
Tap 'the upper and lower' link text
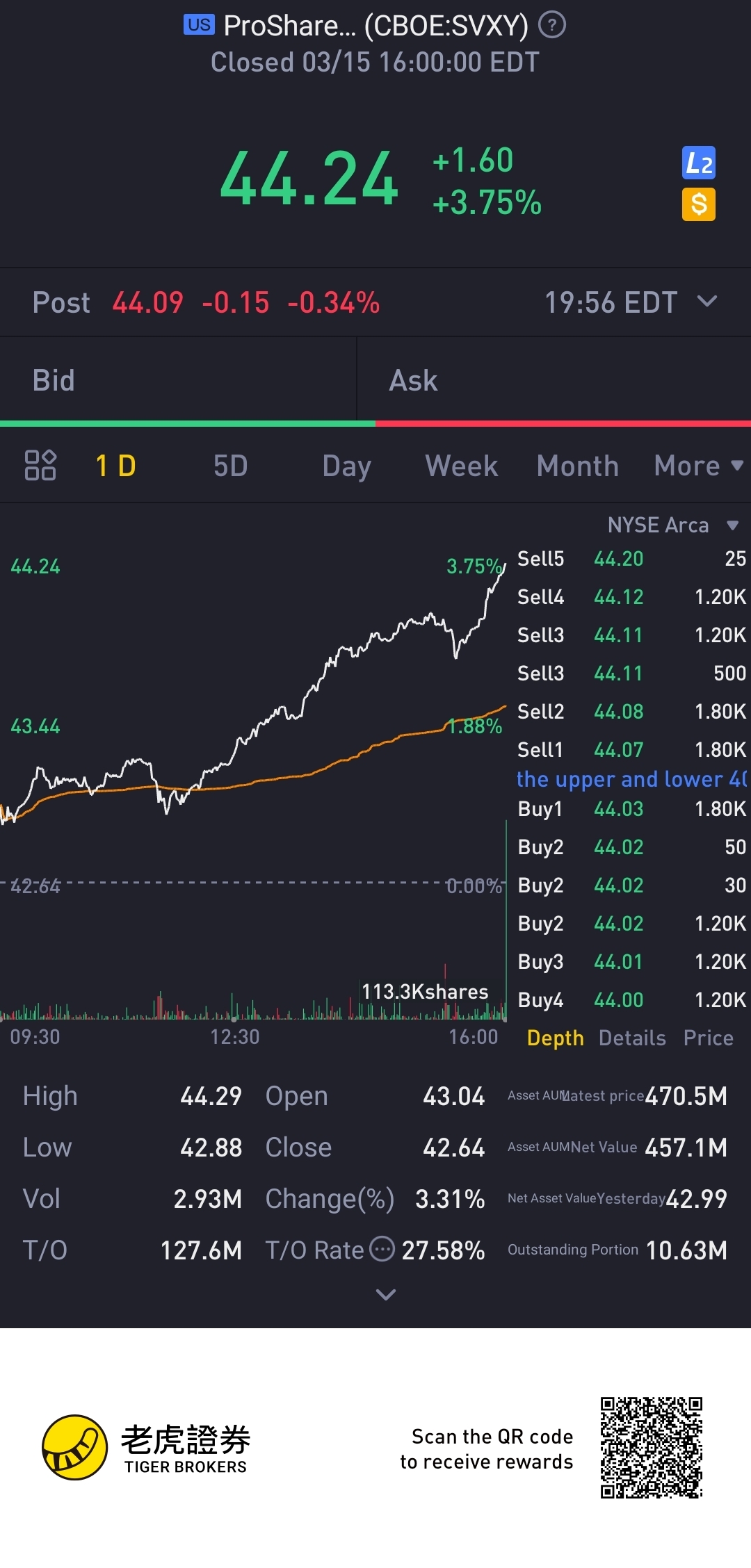click(631, 779)
